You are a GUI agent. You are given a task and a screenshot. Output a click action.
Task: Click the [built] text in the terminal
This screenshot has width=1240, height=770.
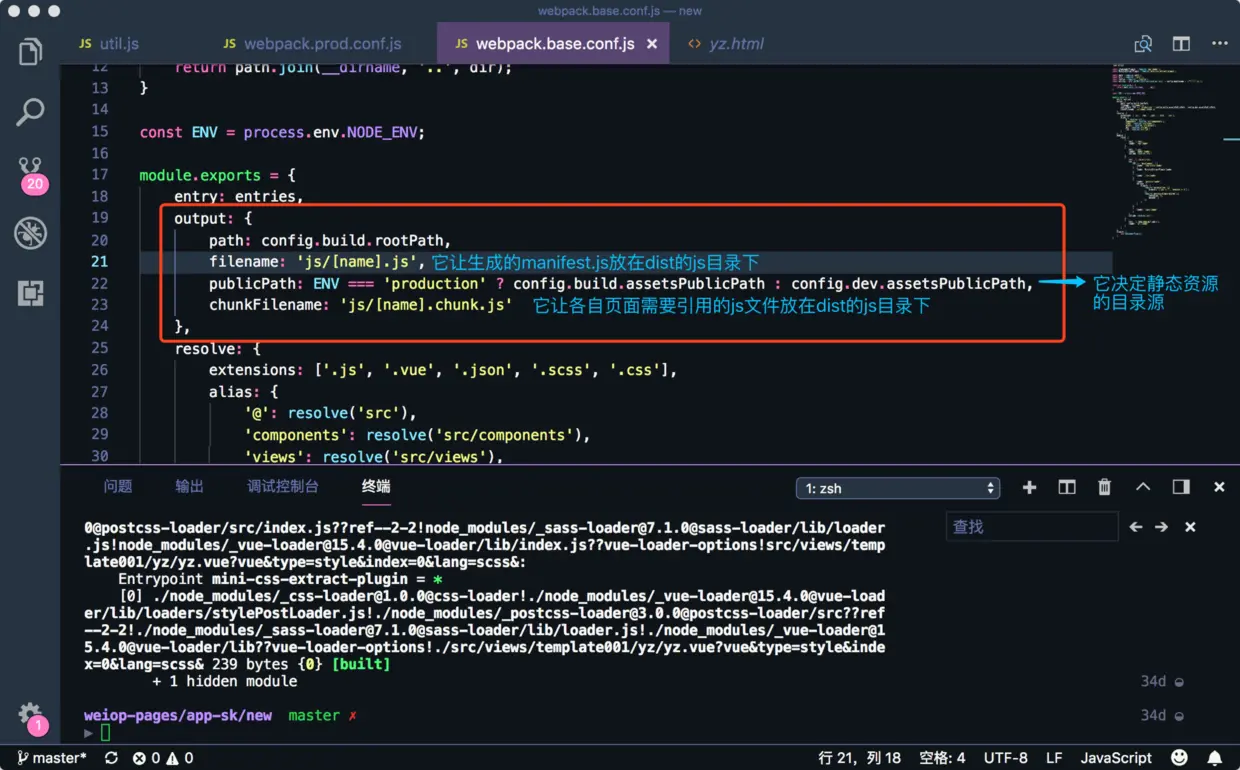click(361, 663)
